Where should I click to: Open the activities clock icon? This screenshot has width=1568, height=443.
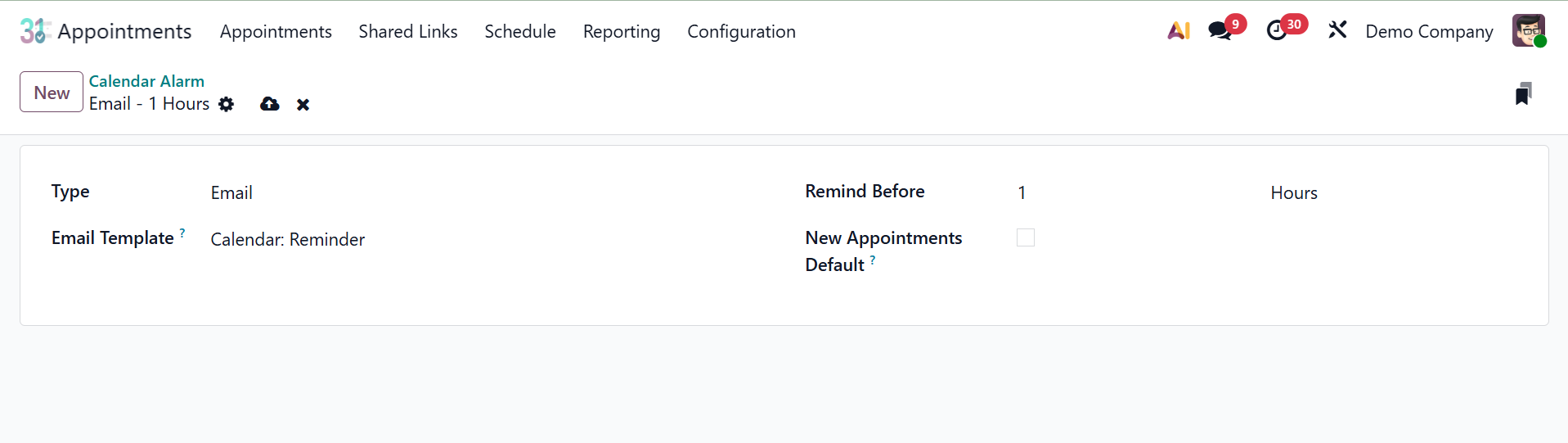coord(1277,31)
